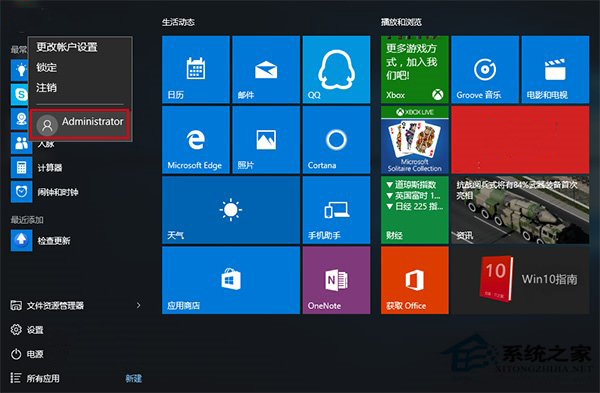This screenshot has width=600, height=393.
Task: Open the 获取 Office tile
Action: [414, 280]
